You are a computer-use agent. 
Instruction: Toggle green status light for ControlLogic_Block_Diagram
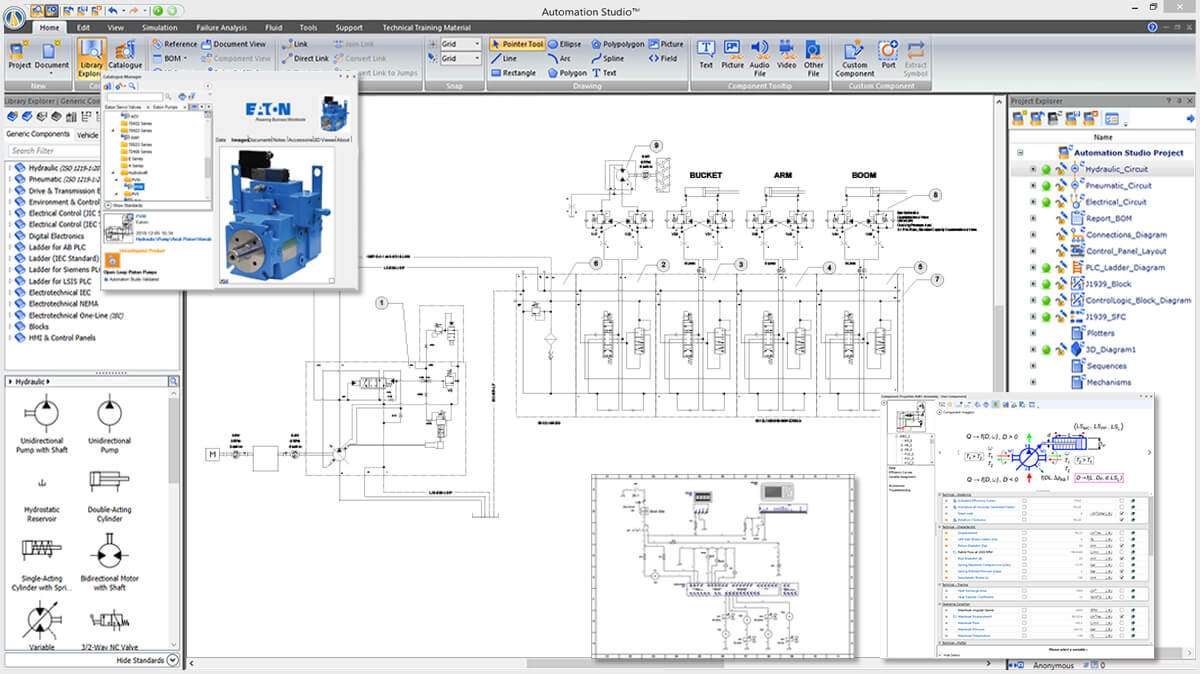click(x=1047, y=300)
